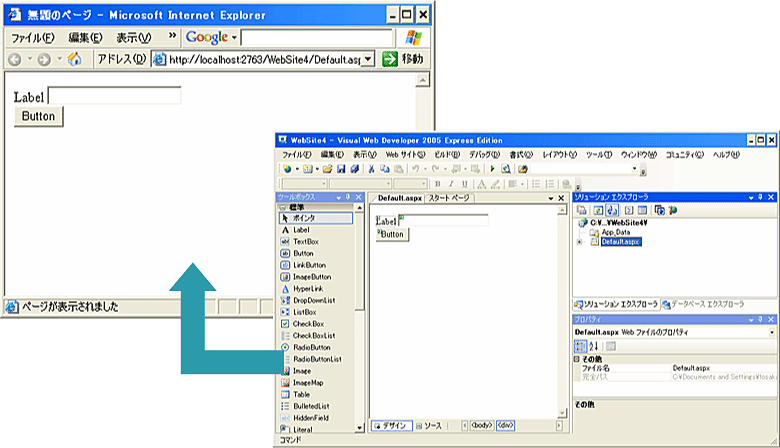Image resolution: width=780 pixels, height=448 pixels.
Task: Click the Save icon in Visual Web Developer
Action: (341, 169)
